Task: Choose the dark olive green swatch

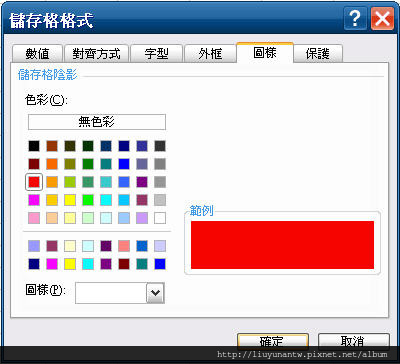Action: click(x=70, y=146)
